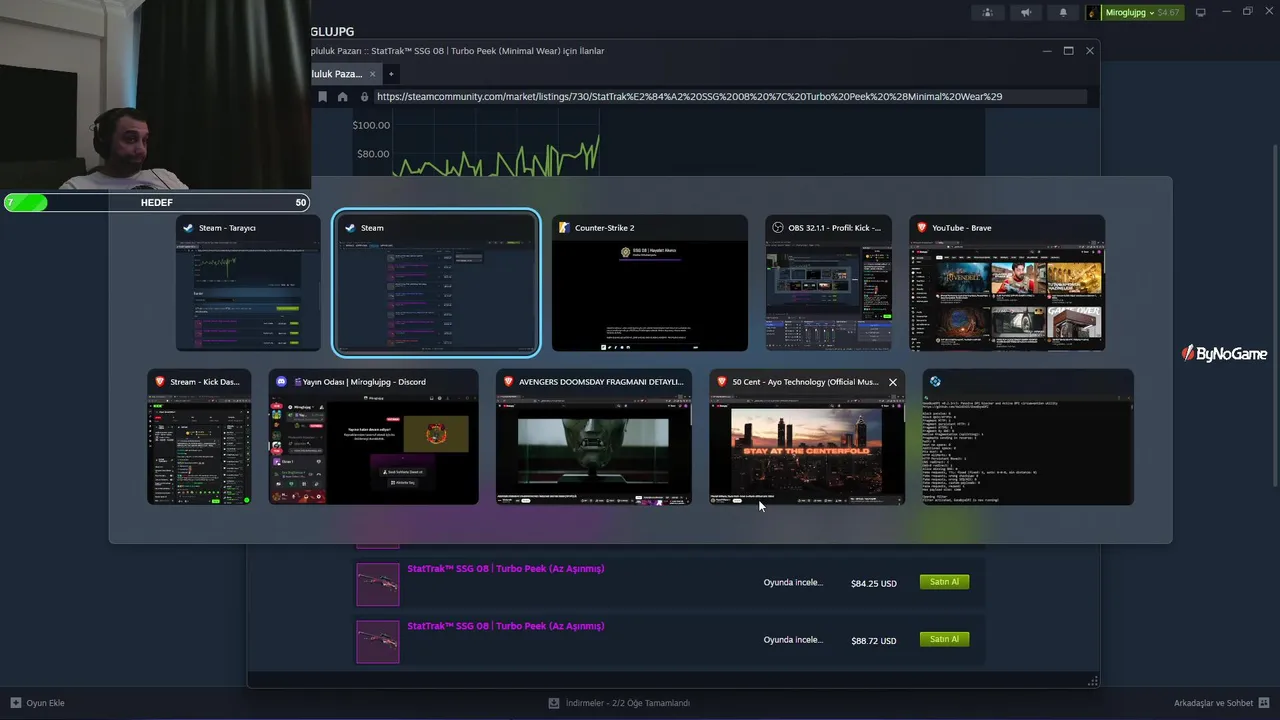Click the SSG 08 item image on the $88.72 row
Viewport: 1280px width, 720px height.
(378, 641)
